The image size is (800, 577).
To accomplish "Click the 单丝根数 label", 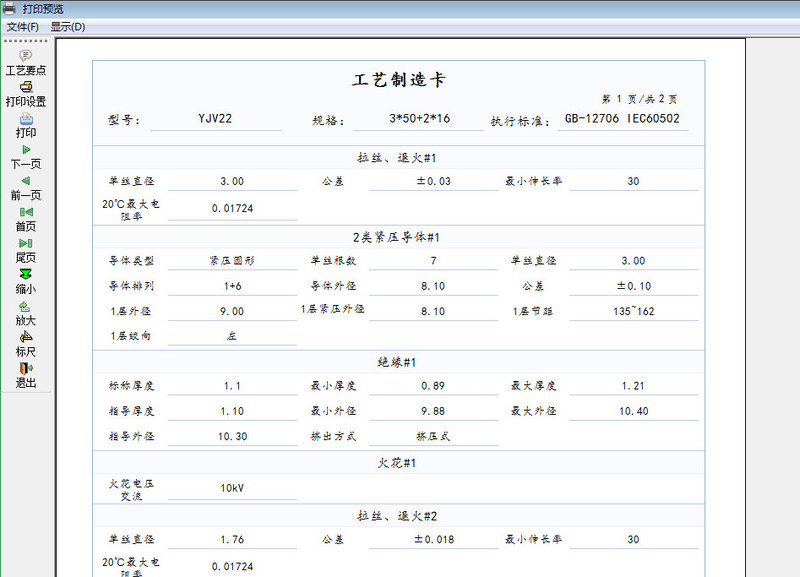I will tap(333, 261).
